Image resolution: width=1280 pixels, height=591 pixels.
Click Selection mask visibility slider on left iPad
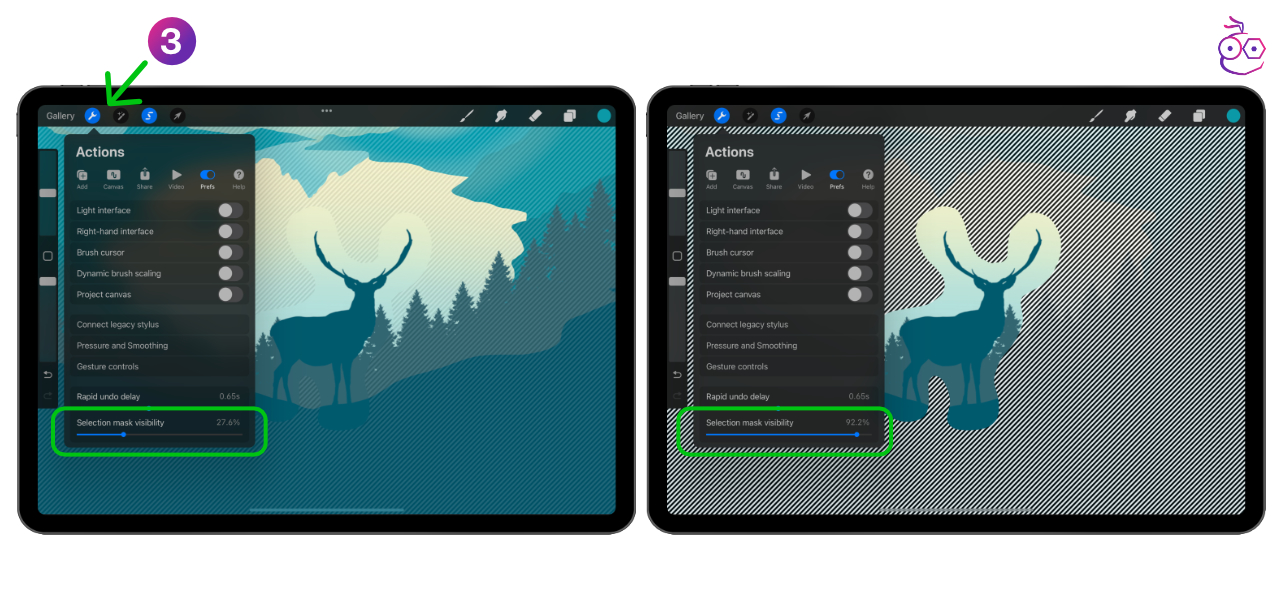(124, 435)
